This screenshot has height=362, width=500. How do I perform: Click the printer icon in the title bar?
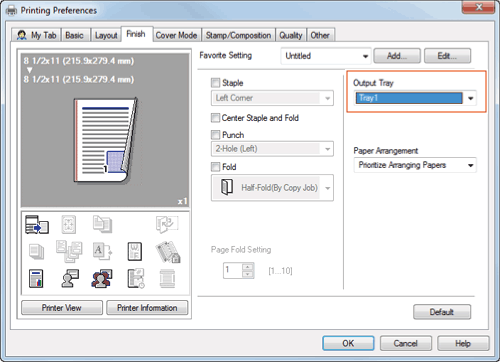click(11, 11)
